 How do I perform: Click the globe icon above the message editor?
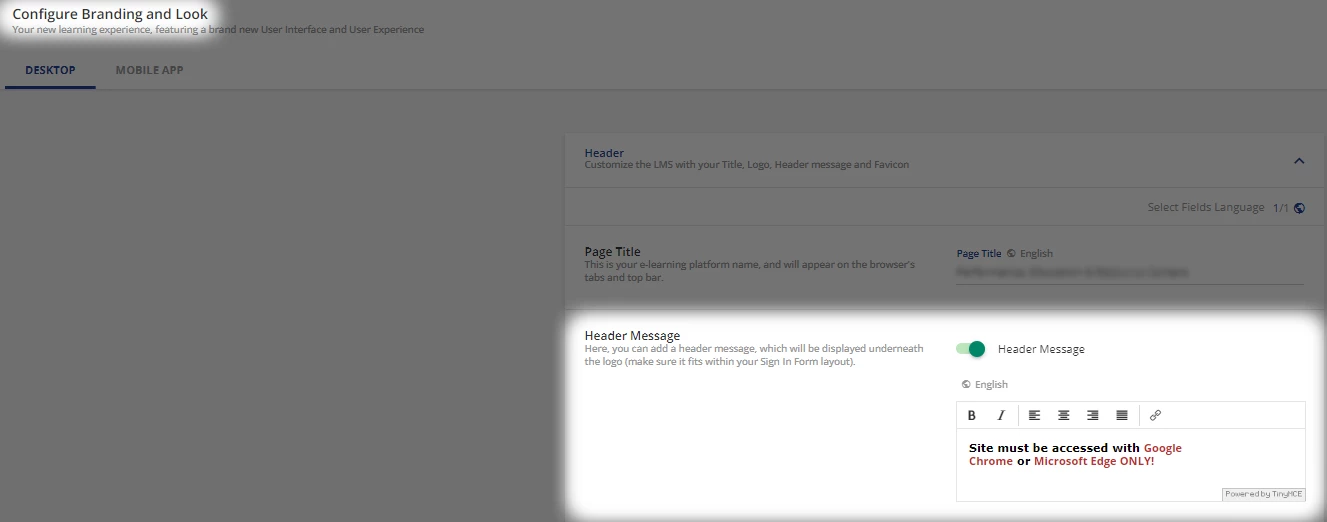[965, 385]
